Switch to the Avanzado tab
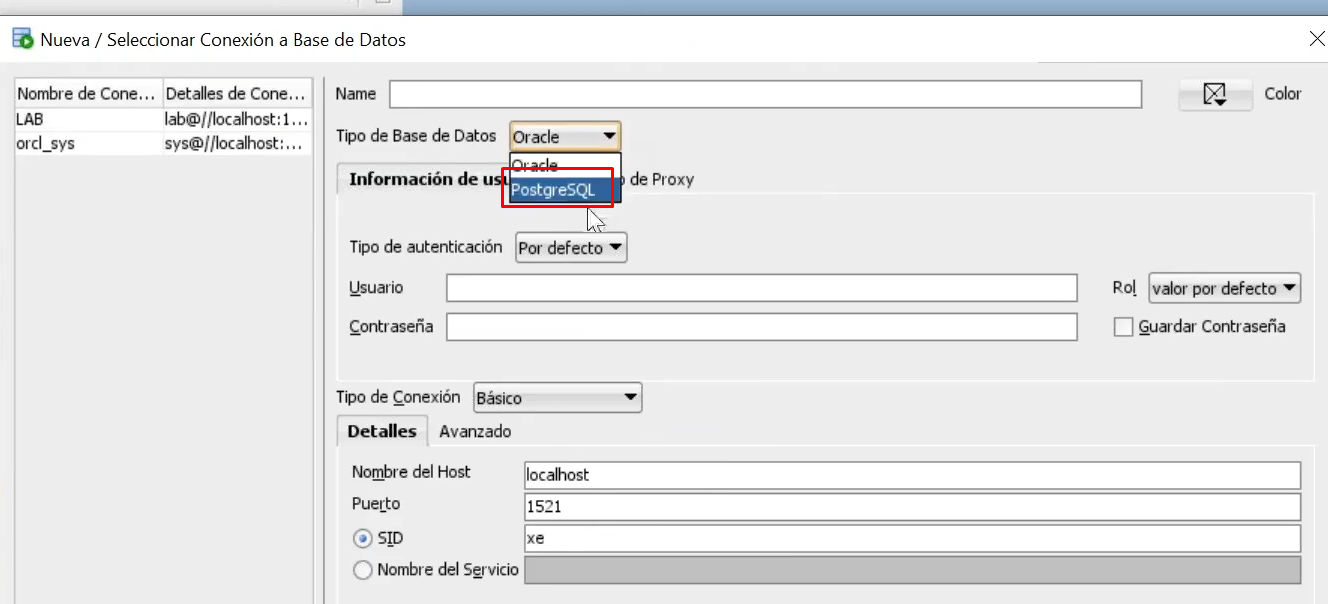 click(x=475, y=431)
